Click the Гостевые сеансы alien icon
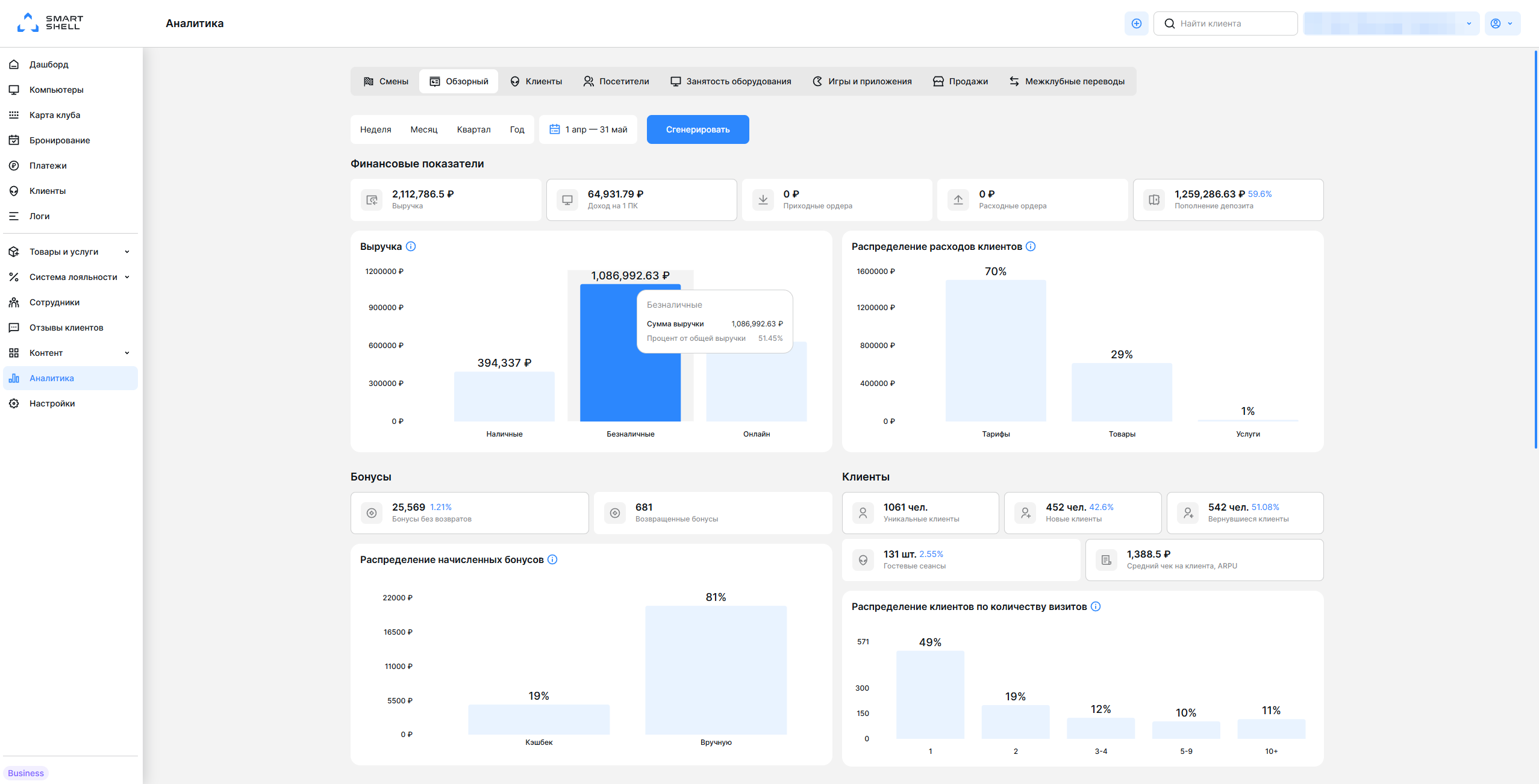1539x784 pixels. pyautogui.click(x=863, y=560)
